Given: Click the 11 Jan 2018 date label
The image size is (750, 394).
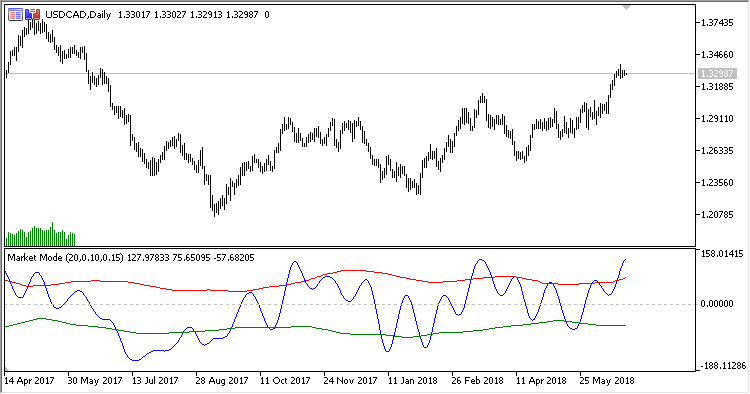Looking at the screenshot, I should click(412, 381).
